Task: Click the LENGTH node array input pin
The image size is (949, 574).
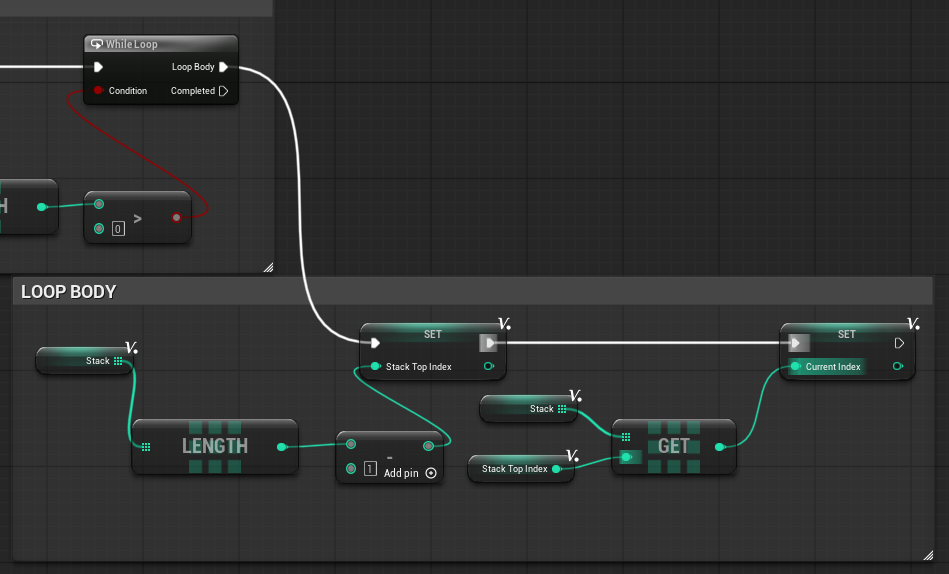Action: tap(146, 447)
